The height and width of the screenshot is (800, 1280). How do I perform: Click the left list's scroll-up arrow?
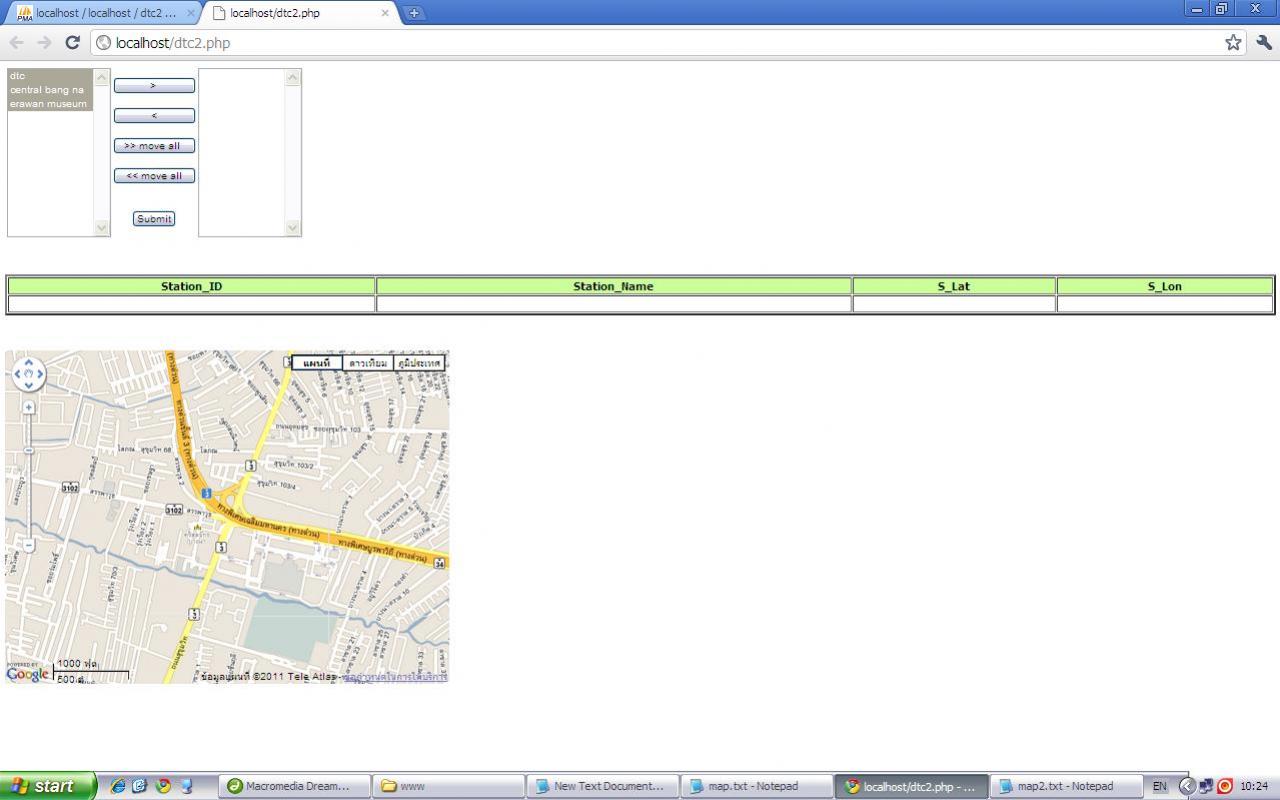[101, 77]
